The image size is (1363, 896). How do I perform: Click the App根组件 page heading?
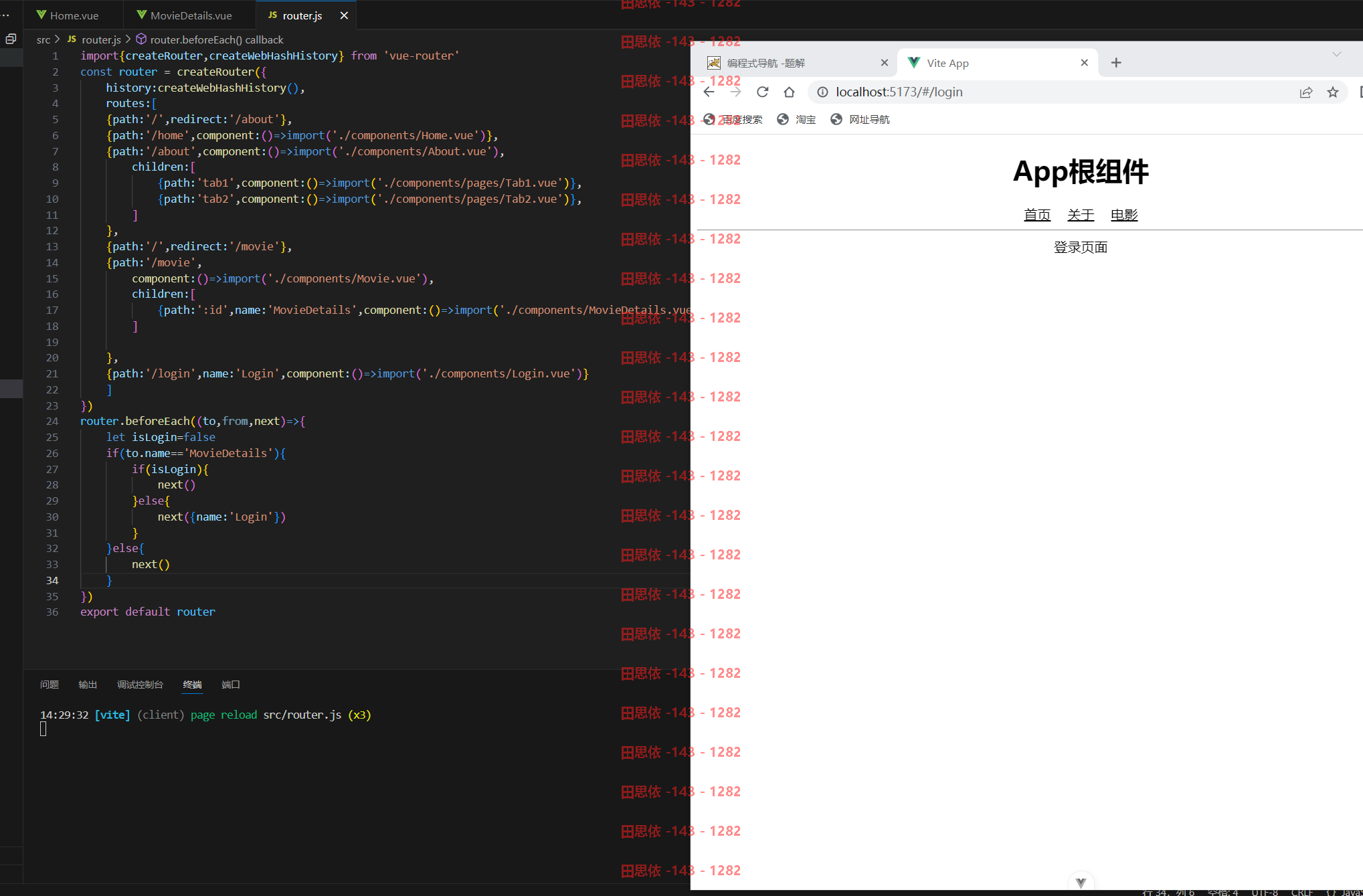click(x=1081, y=172)
